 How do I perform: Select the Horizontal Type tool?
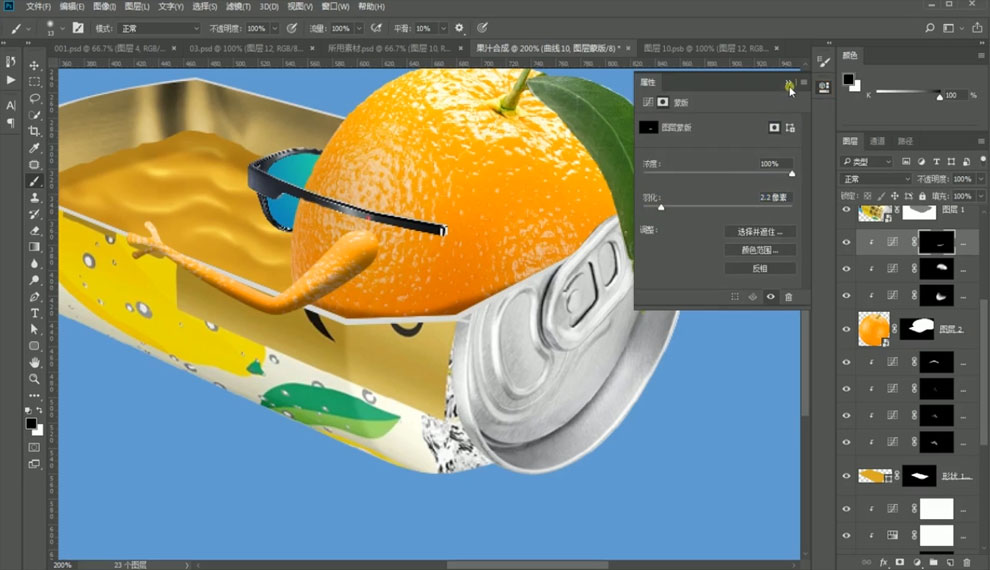pyautogui.click(x=34, y=313)
